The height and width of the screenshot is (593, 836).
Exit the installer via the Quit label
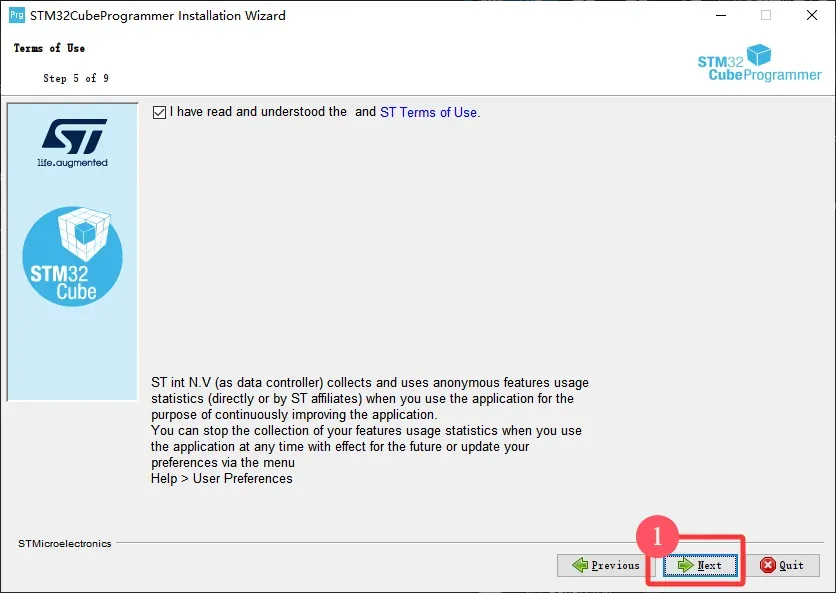791,565
